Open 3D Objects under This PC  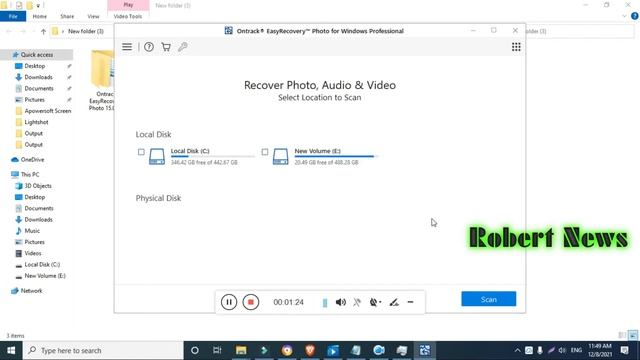click(38, 186)
